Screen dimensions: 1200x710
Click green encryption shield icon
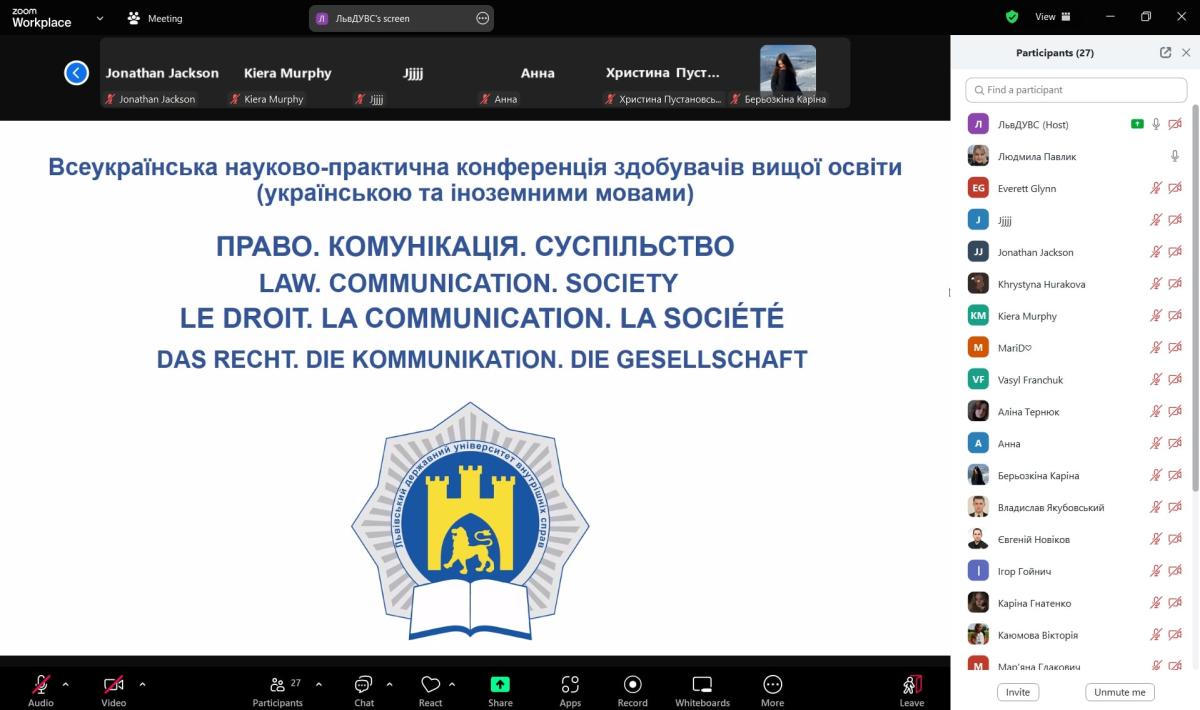[x=1012, y=17]
